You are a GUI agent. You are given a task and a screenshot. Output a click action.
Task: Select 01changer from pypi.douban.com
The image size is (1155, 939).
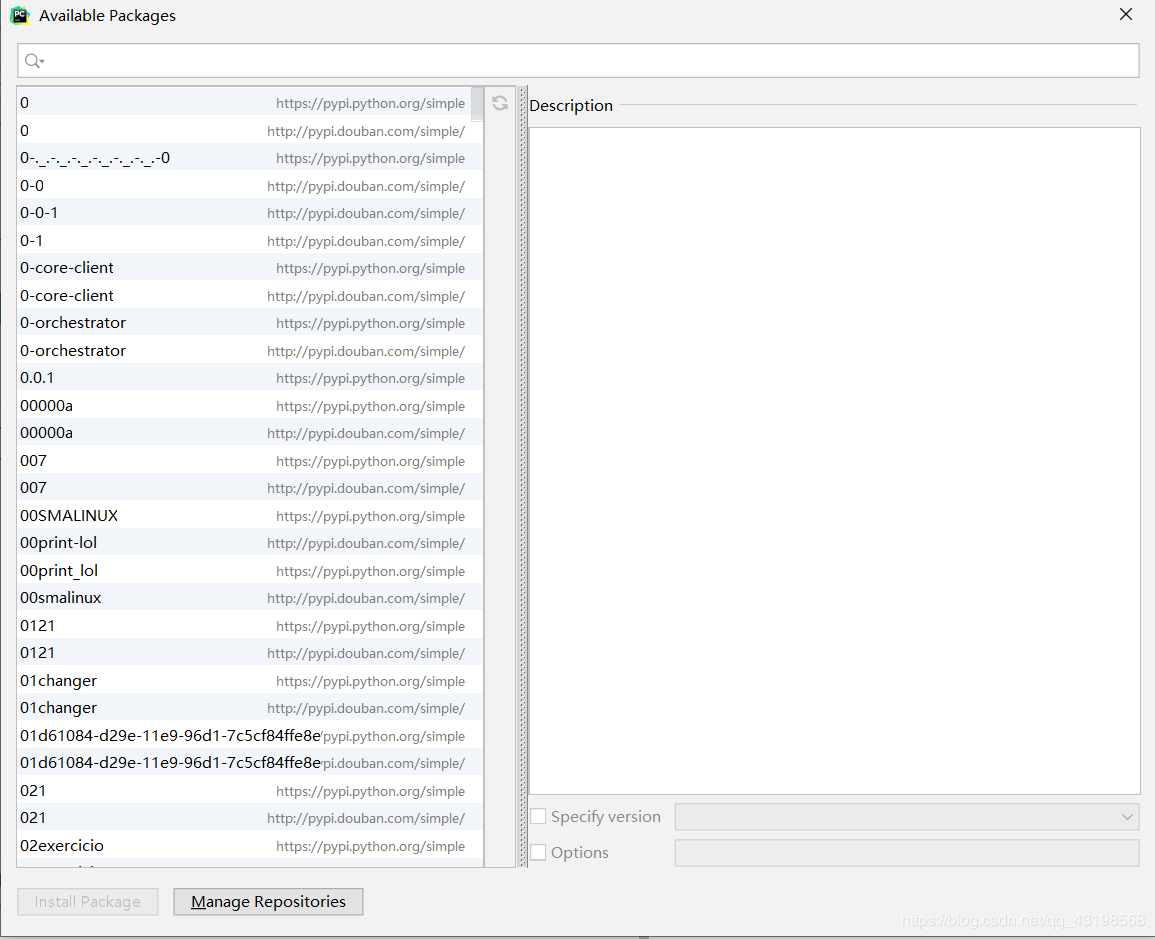250,708
